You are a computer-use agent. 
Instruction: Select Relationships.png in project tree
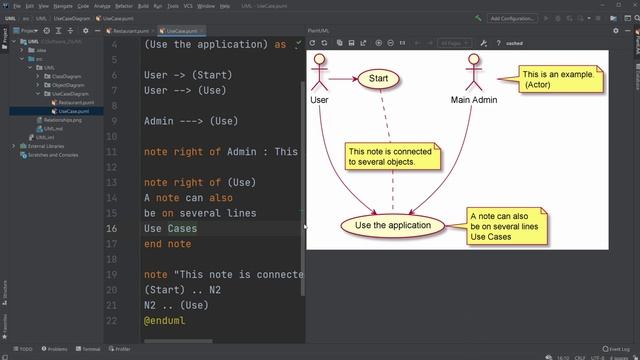59,120
